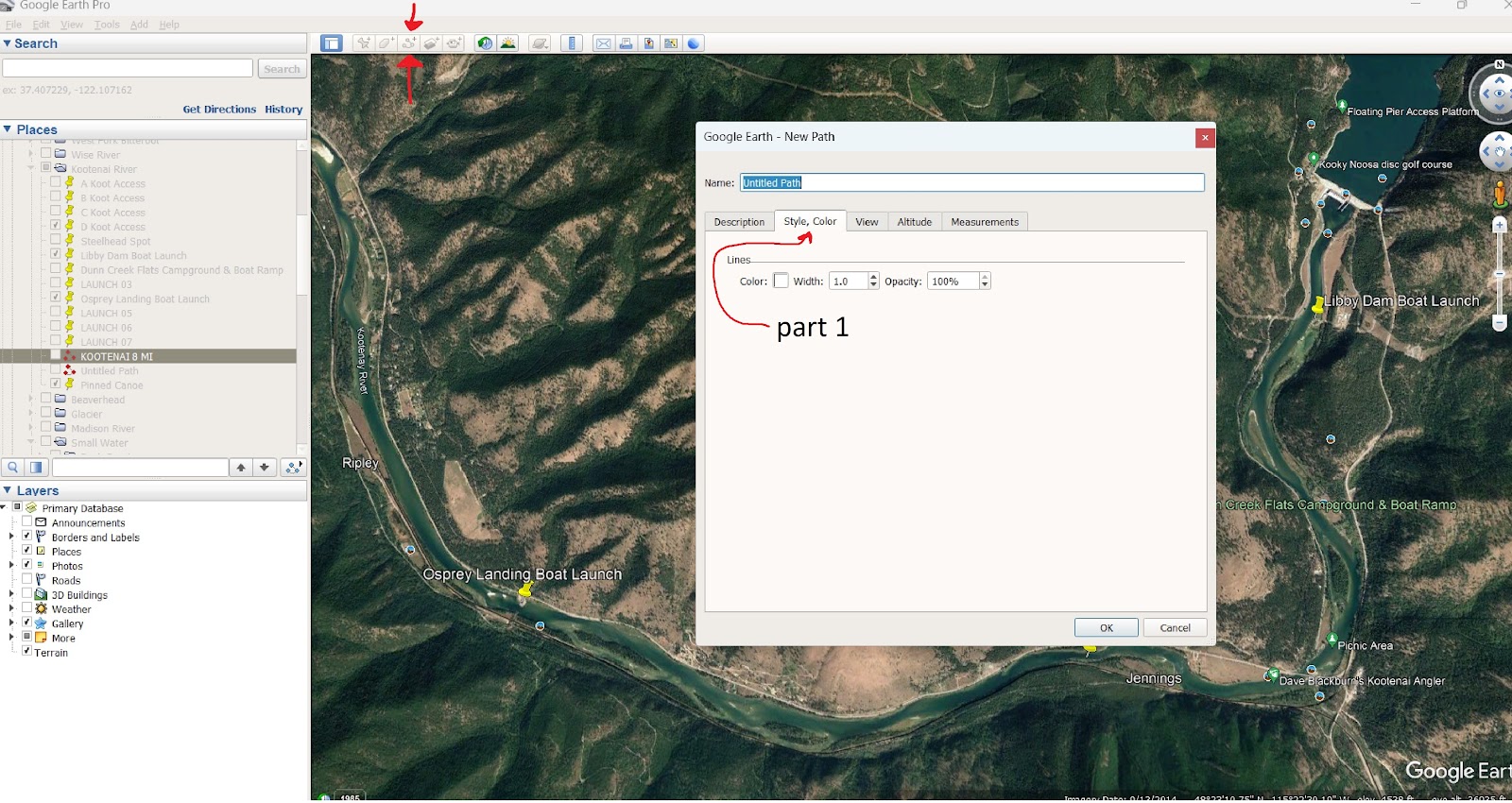Click the History link
This screenshot has height=803, width=1512.
pyautogui.click(x=283, y=110)
